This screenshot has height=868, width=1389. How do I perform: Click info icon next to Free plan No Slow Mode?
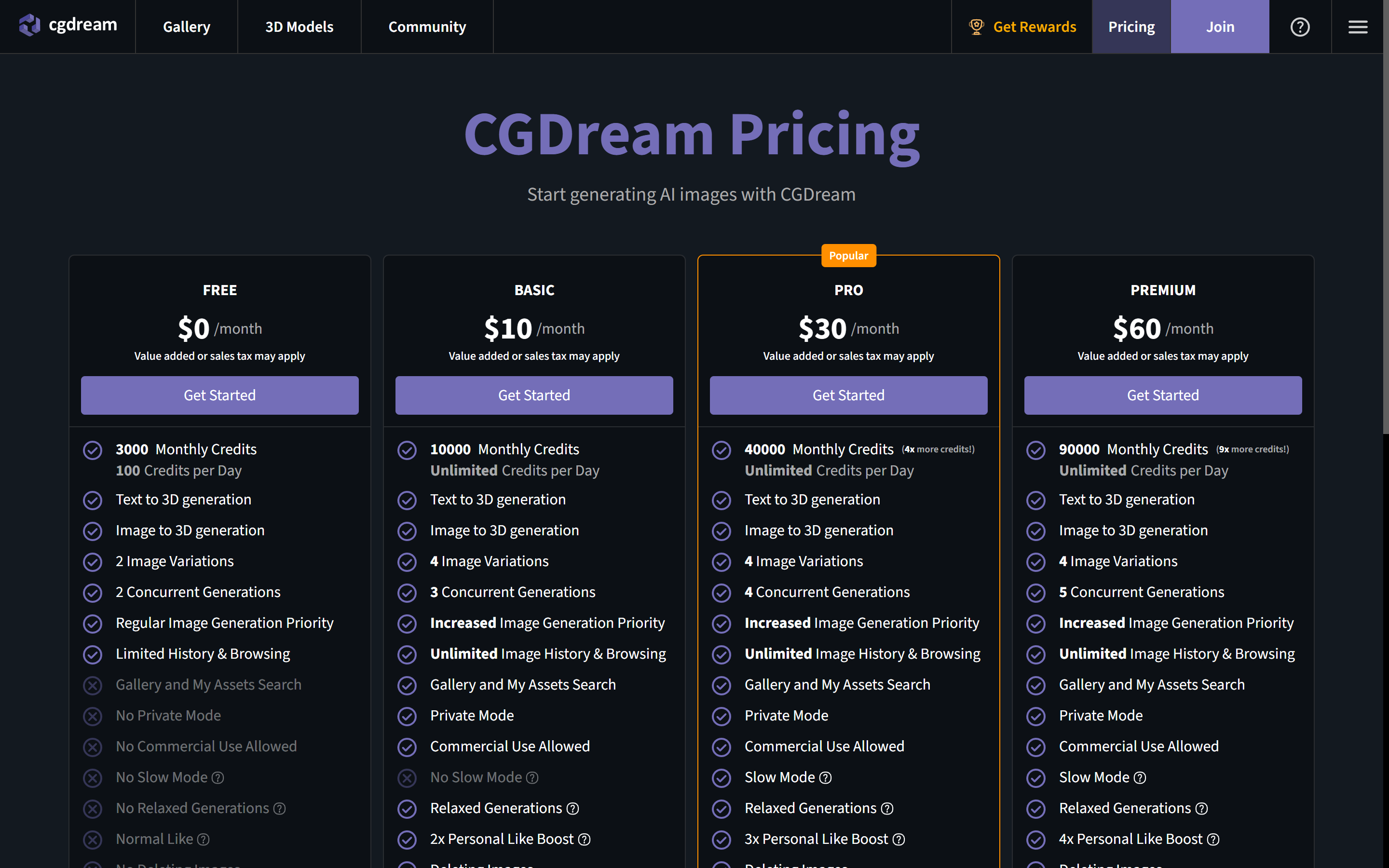[218, 777]
